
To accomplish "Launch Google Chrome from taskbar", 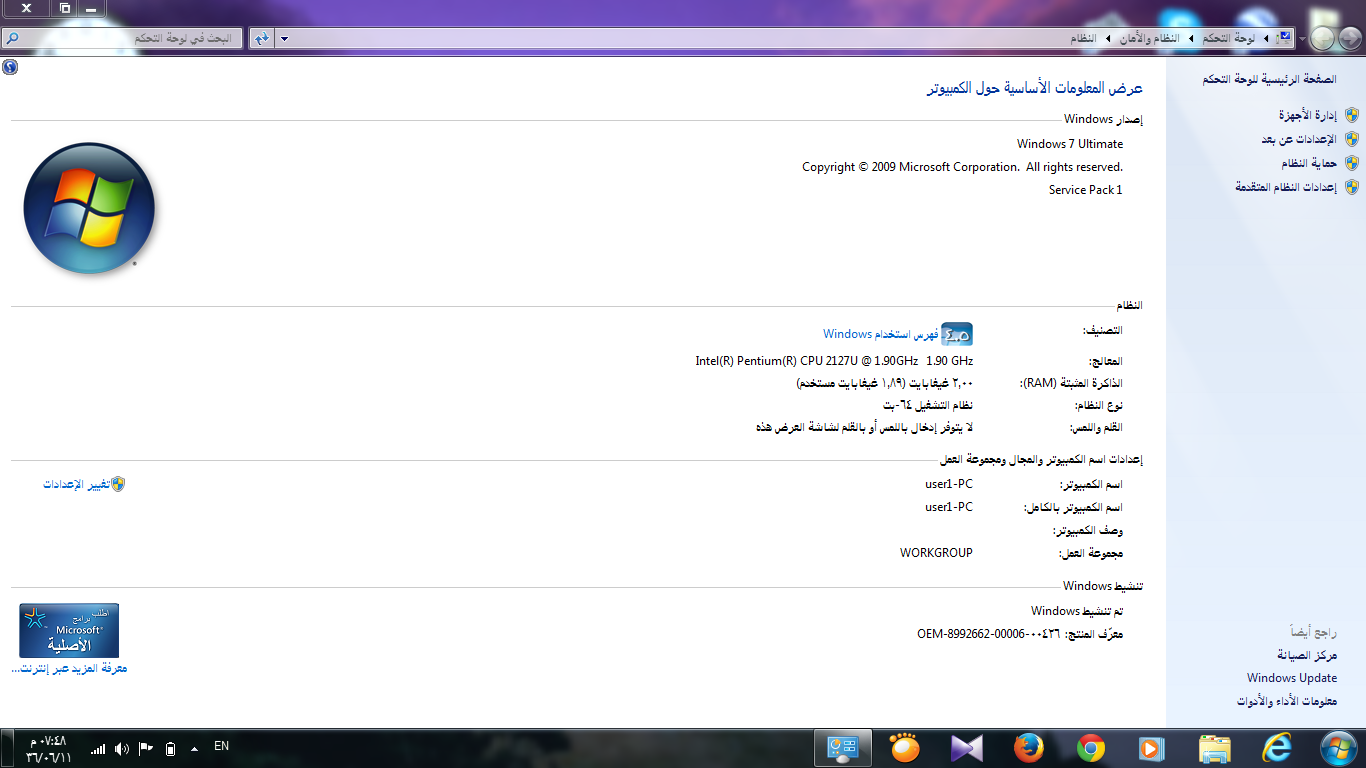I will (x=1090, y=748).
